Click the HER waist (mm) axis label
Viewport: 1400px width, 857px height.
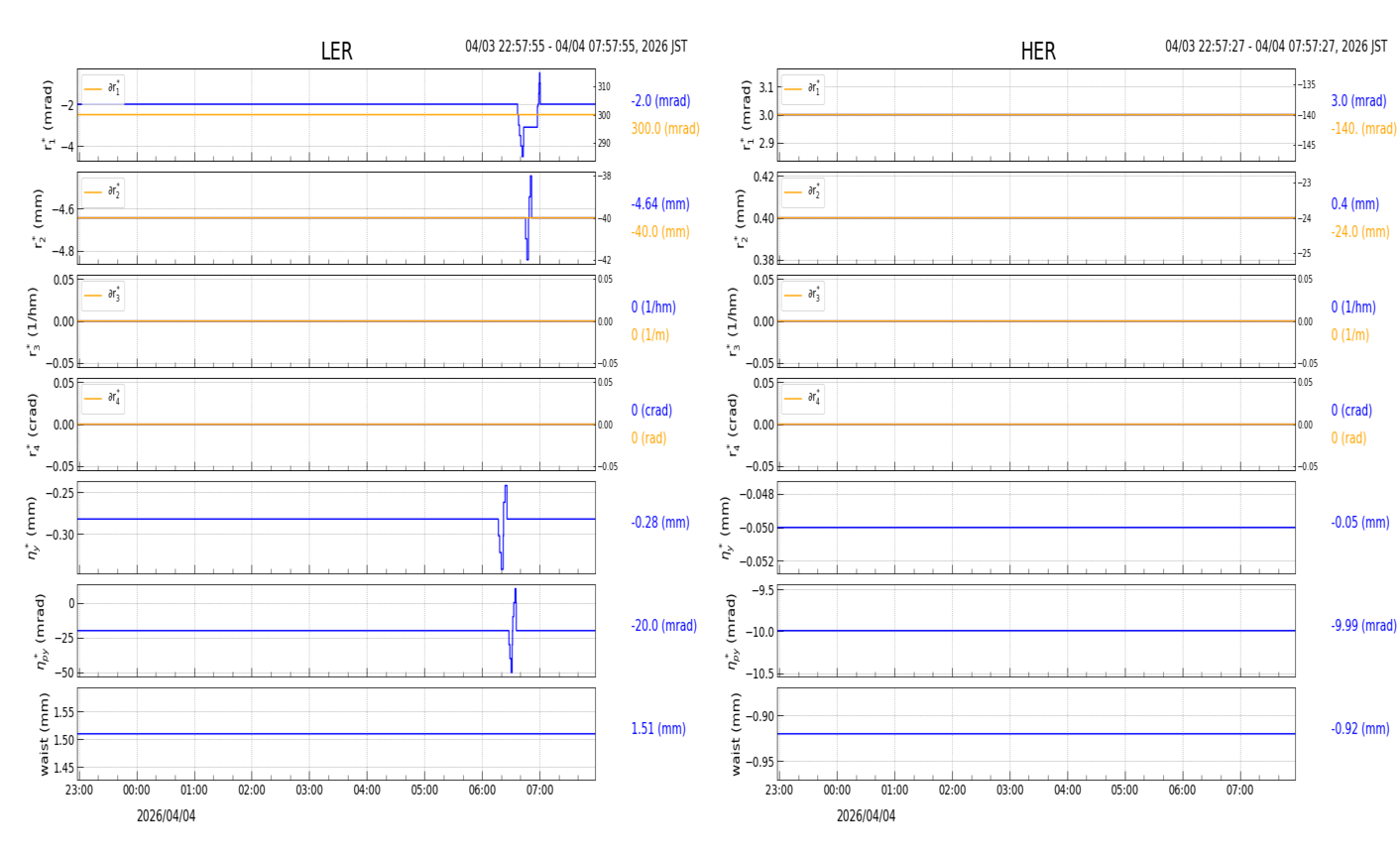pos(736,734)
